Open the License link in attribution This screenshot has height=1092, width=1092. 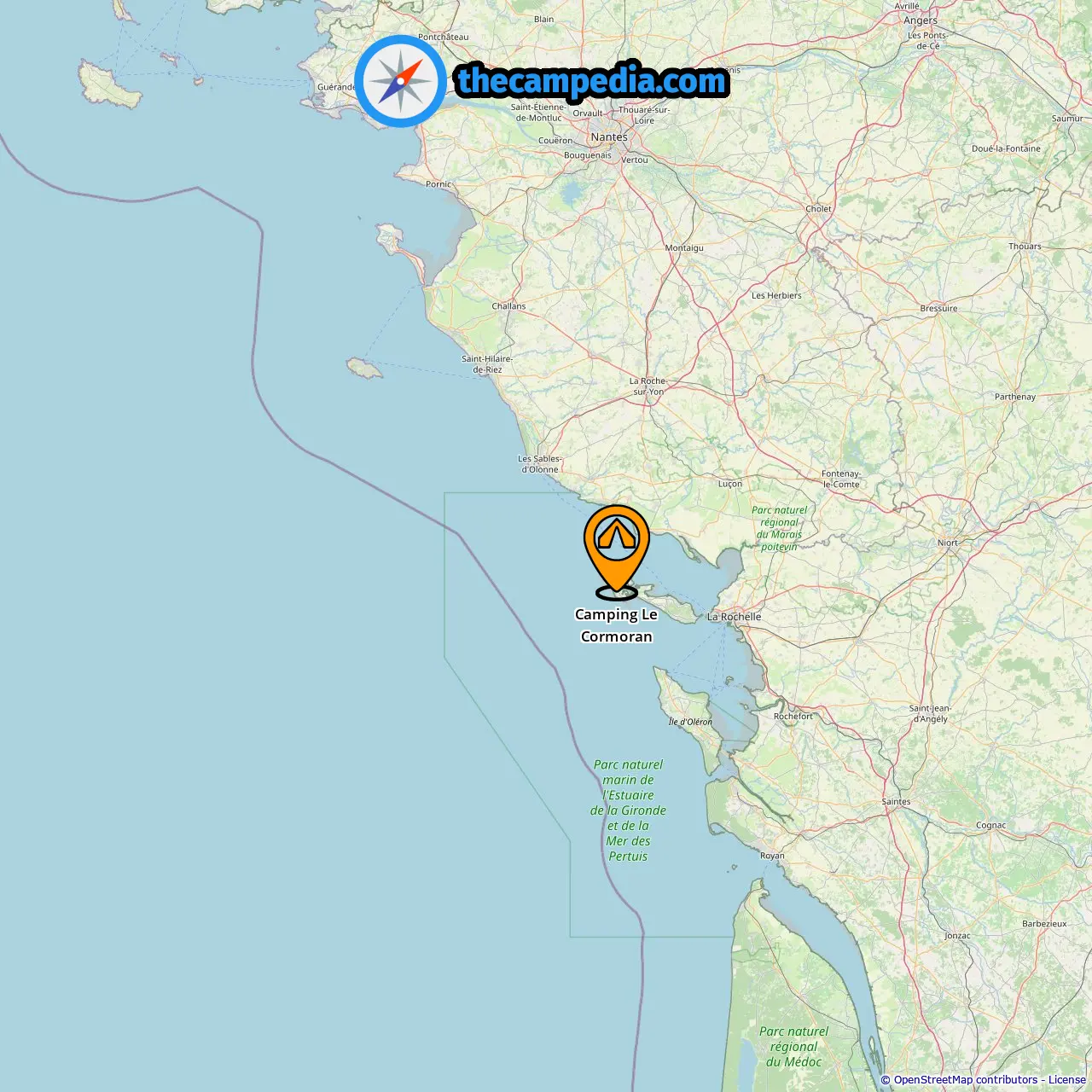[1066, 1080]
